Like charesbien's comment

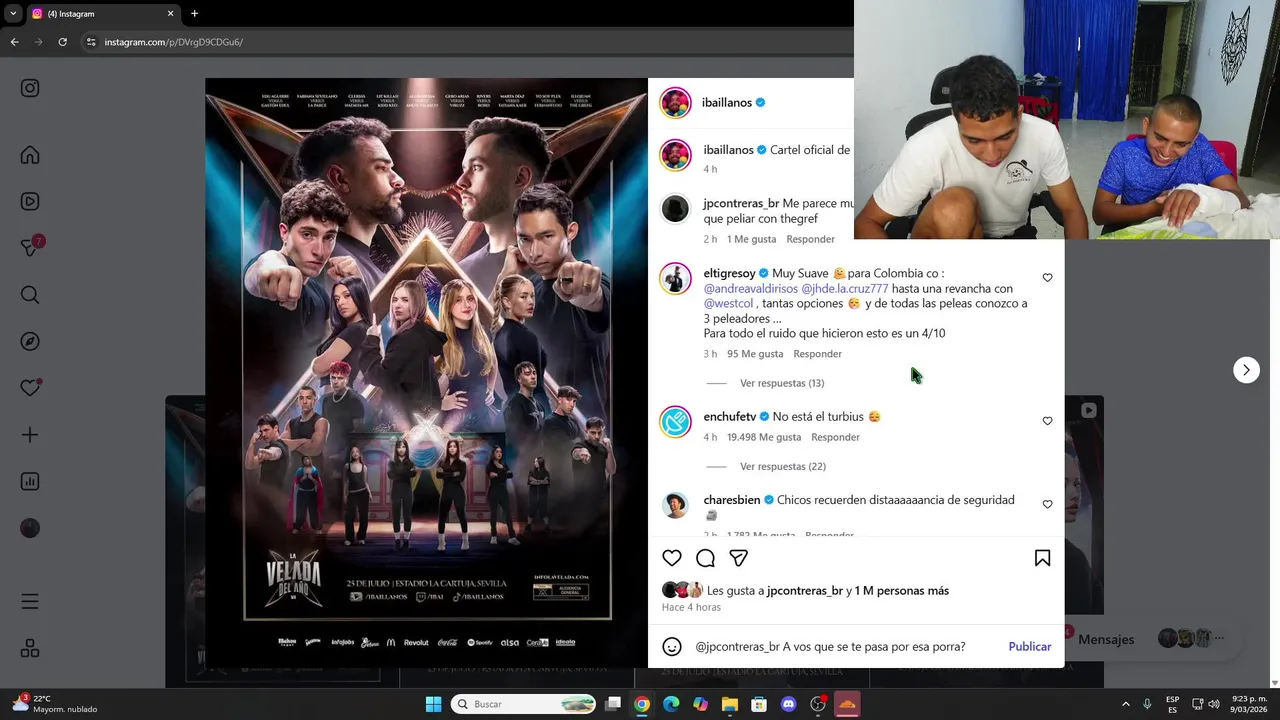coord(1047,504)
